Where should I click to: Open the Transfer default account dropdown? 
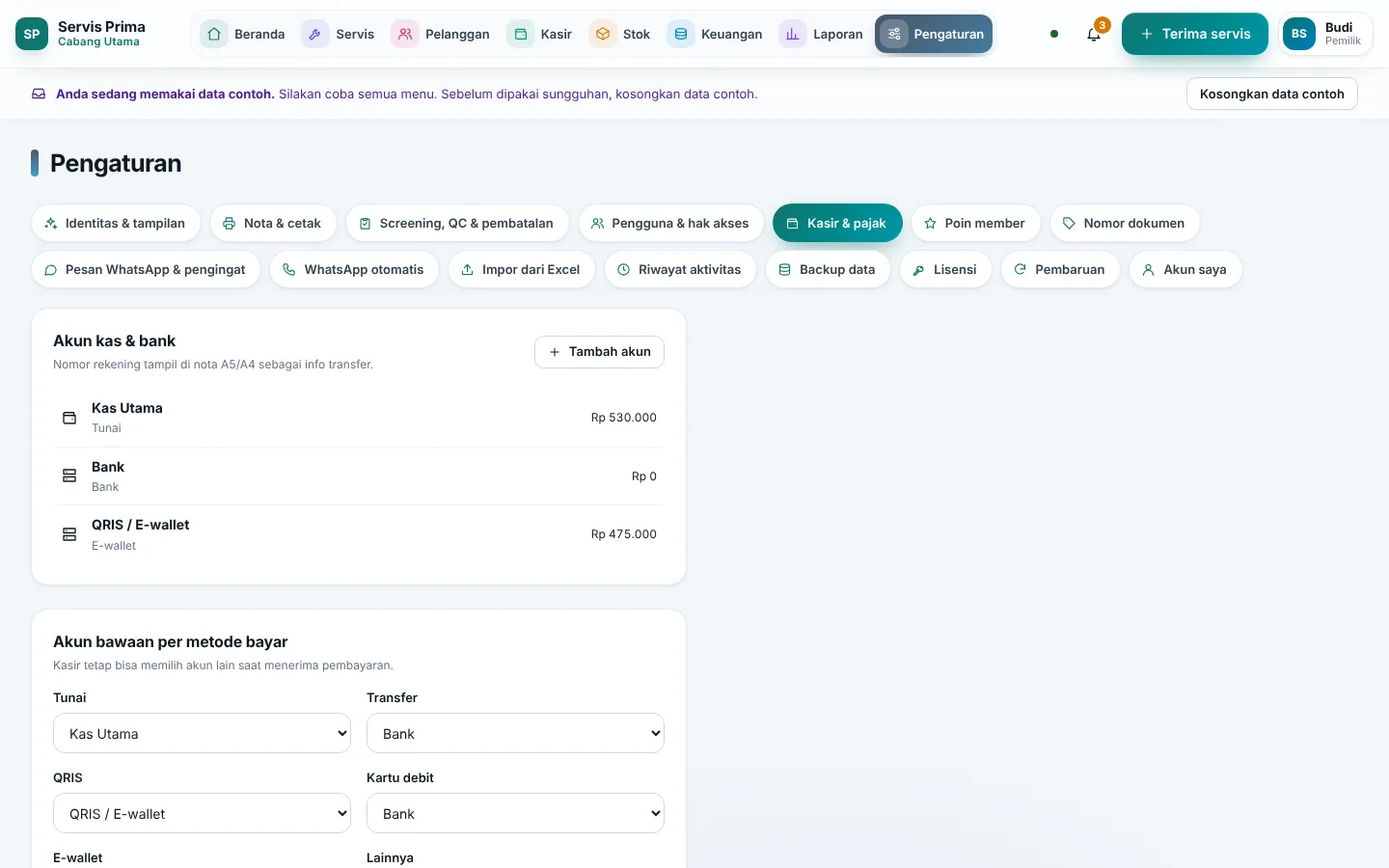coord(515,734)
